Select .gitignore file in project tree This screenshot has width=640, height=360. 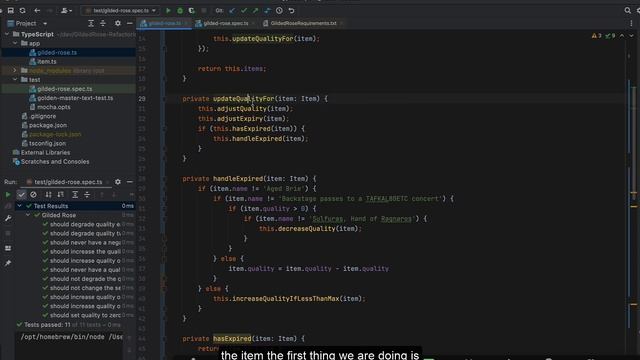(x=43, y=116)
